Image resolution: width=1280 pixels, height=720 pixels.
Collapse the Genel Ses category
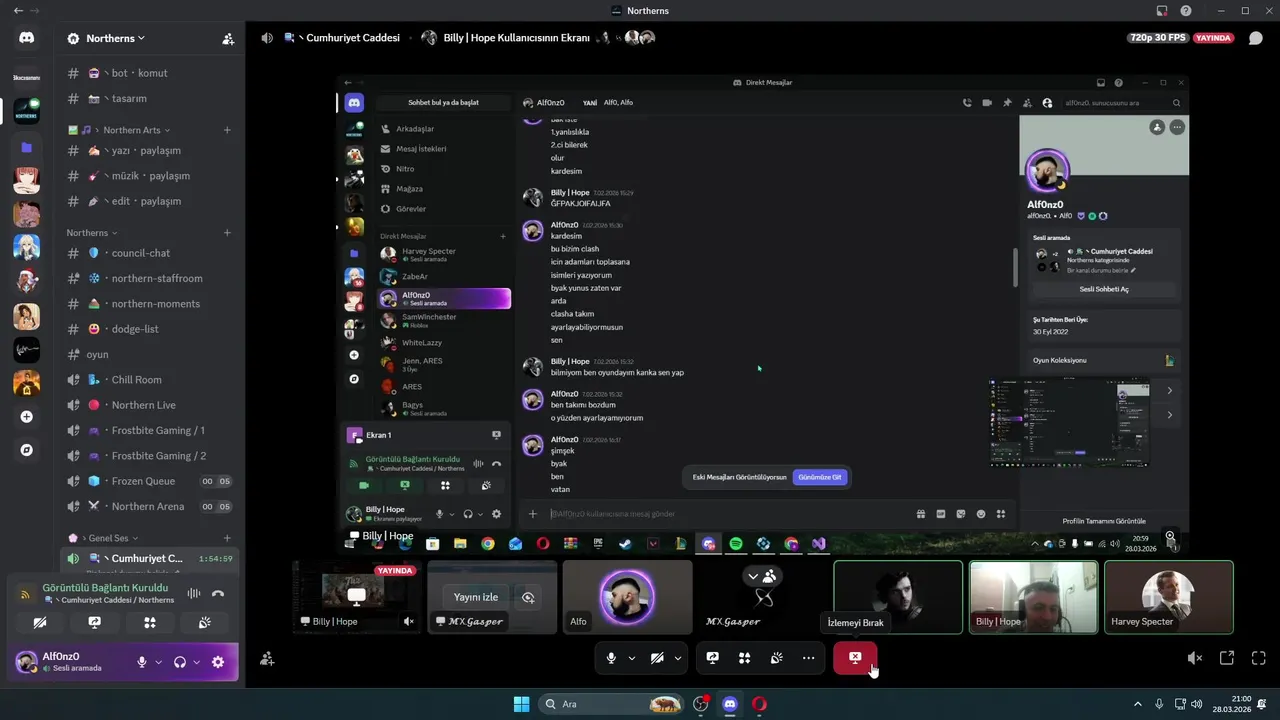point(103,538)
